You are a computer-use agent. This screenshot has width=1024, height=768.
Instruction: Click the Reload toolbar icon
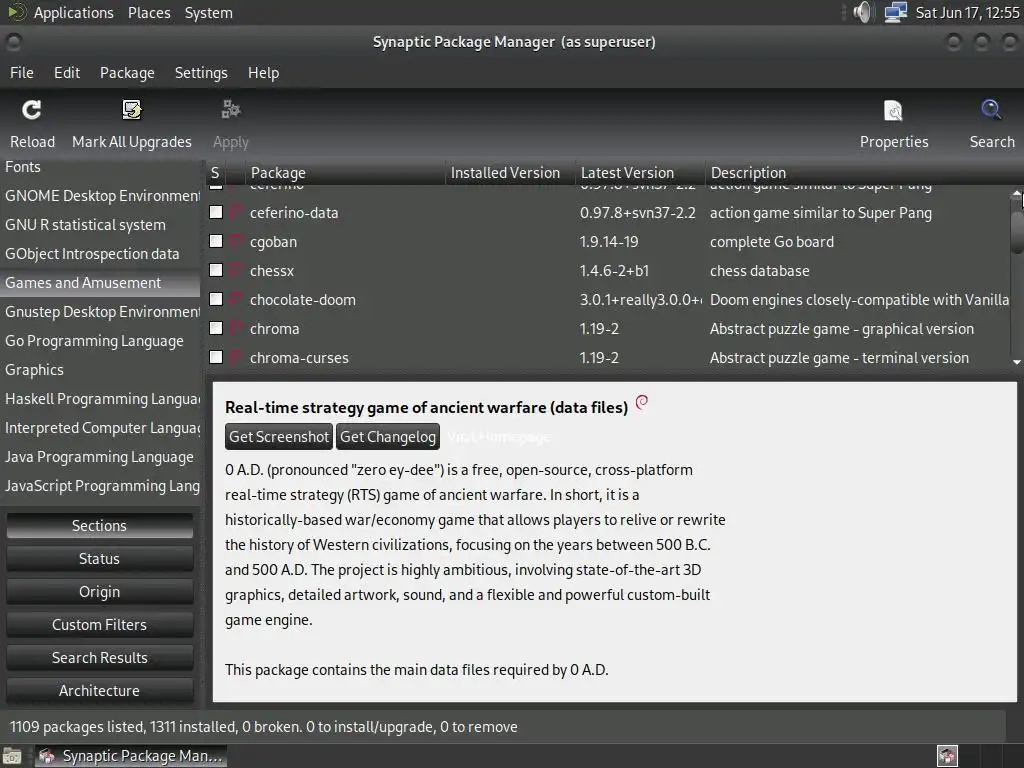[31, 110]
